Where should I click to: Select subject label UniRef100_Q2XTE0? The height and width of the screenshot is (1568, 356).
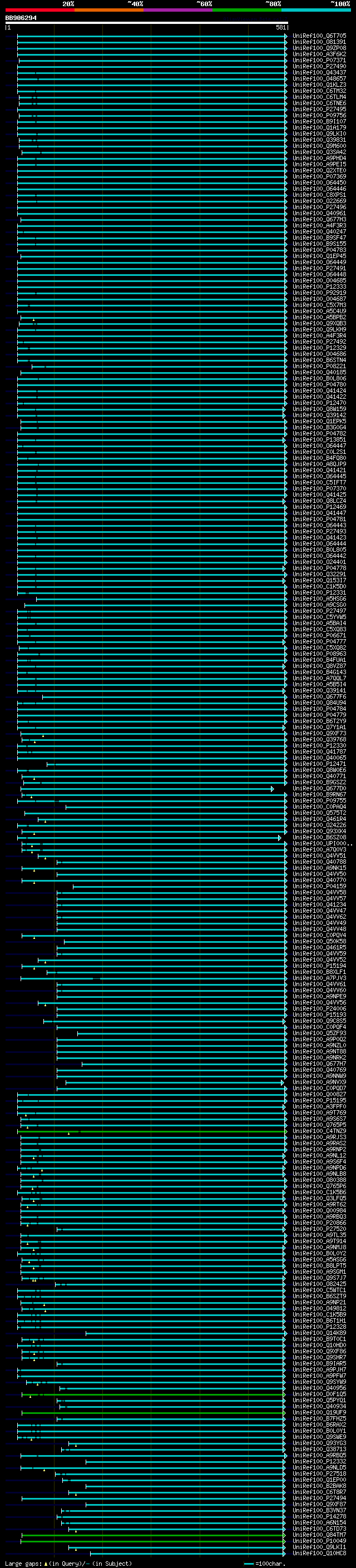319,170
